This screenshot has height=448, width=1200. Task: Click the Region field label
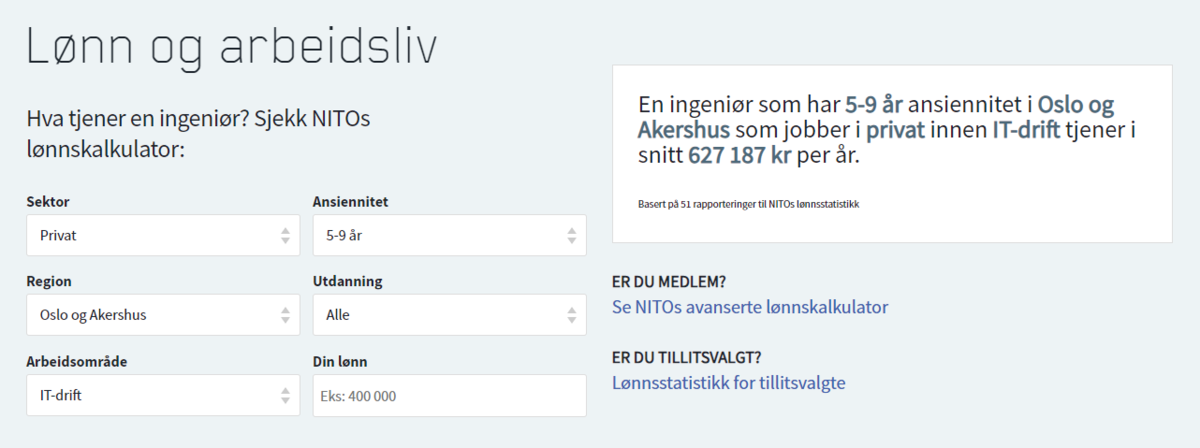pos(49,282)
